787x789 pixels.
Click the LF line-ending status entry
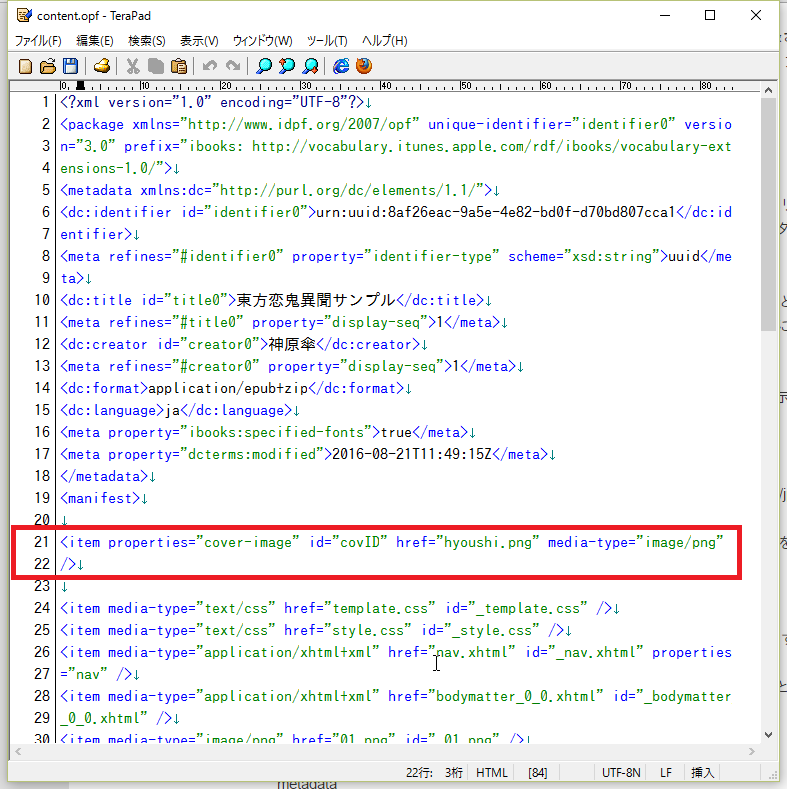[x=666, y=772]
